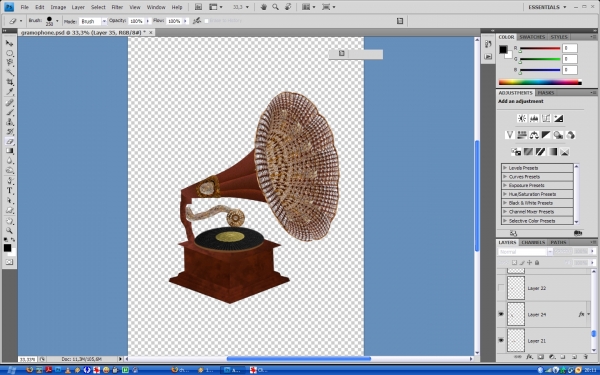Viewport: 600px width, 375px height.
Task: Expand Channel Mixer Presets list
Action: tap(505, 212)
